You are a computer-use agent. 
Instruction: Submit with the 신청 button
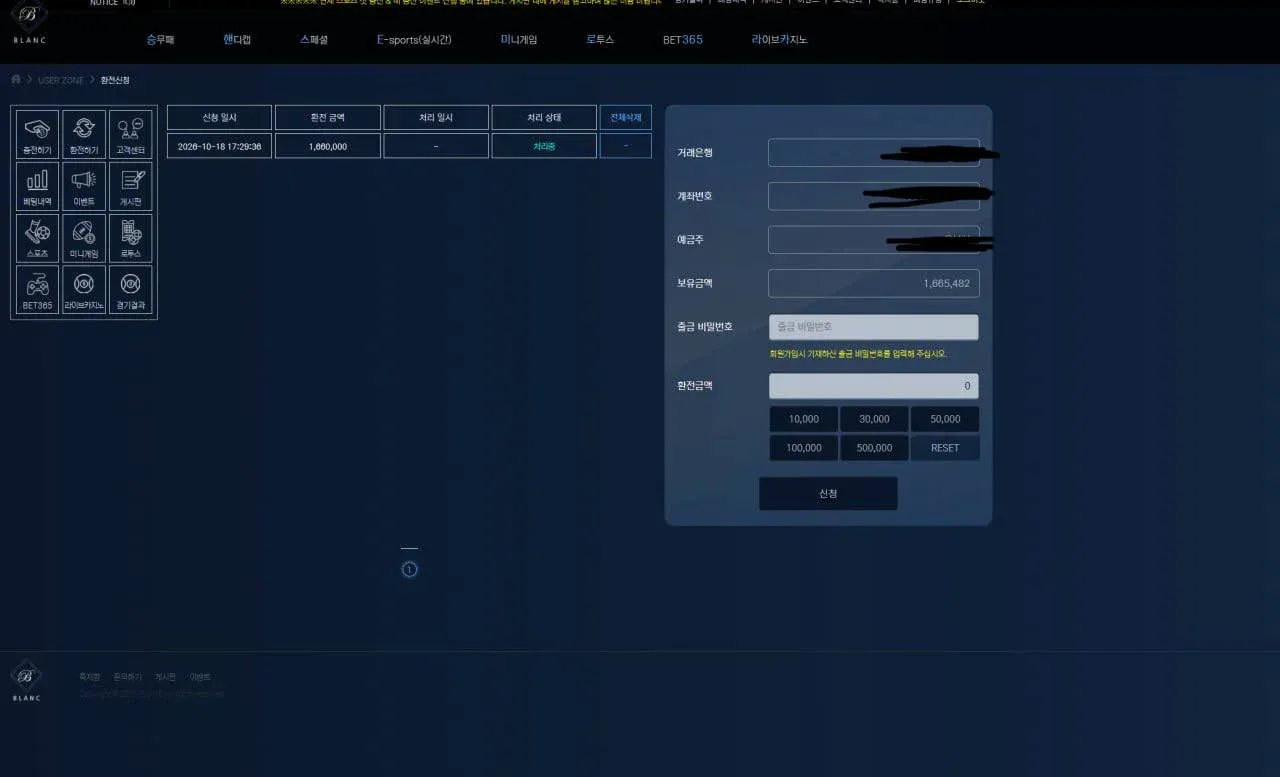[828, 493]
